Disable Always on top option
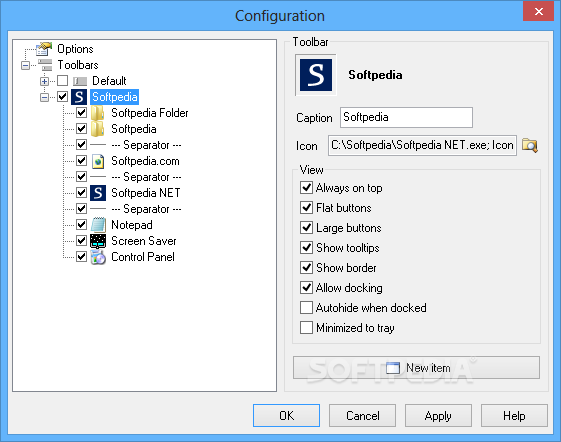The image size is (561, 442). click(x=306, y=187)
